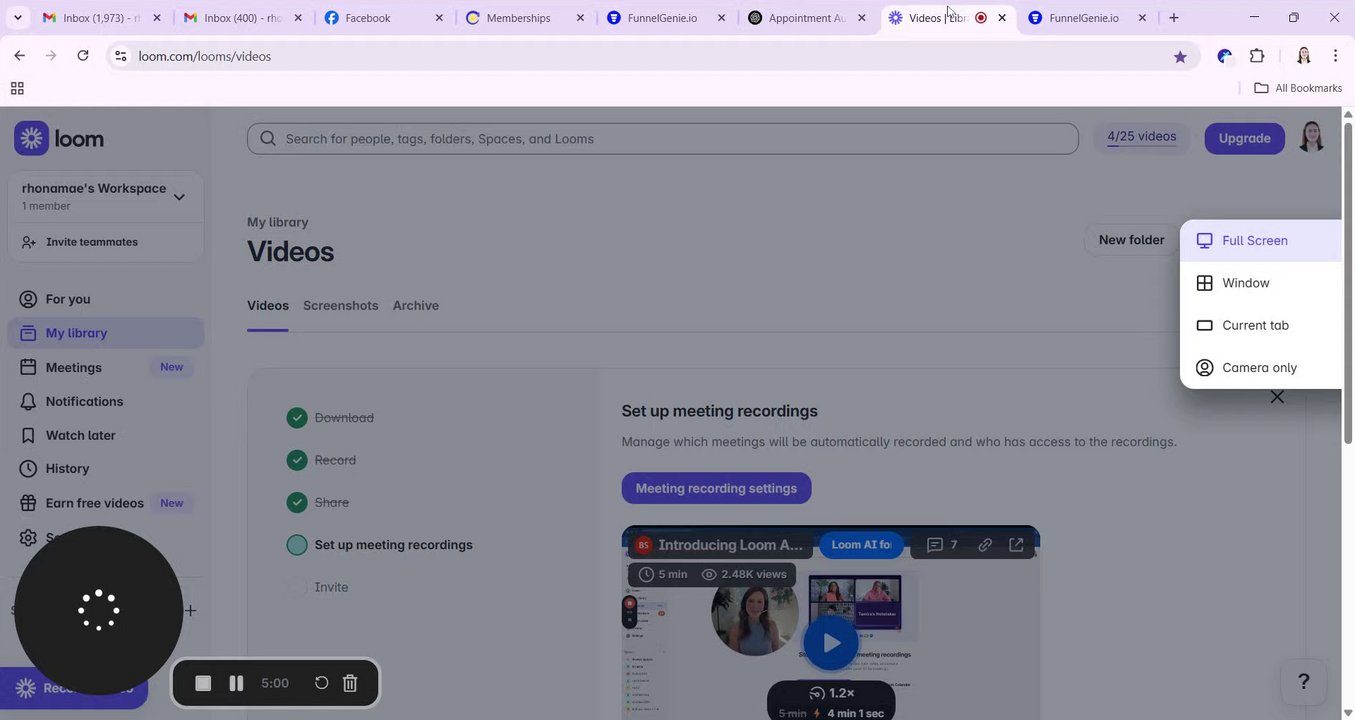Change the 1.2× playback speed
This screenshot has width=1355, height=720.
tap(832, 693)
